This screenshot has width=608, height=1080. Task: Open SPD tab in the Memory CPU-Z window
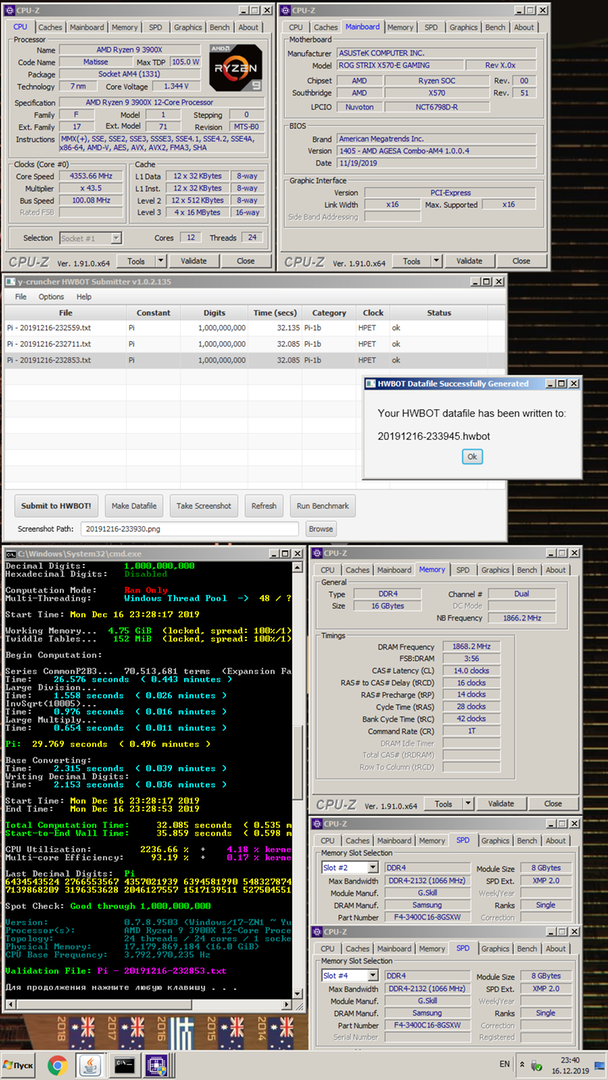[x=463, y=570]
